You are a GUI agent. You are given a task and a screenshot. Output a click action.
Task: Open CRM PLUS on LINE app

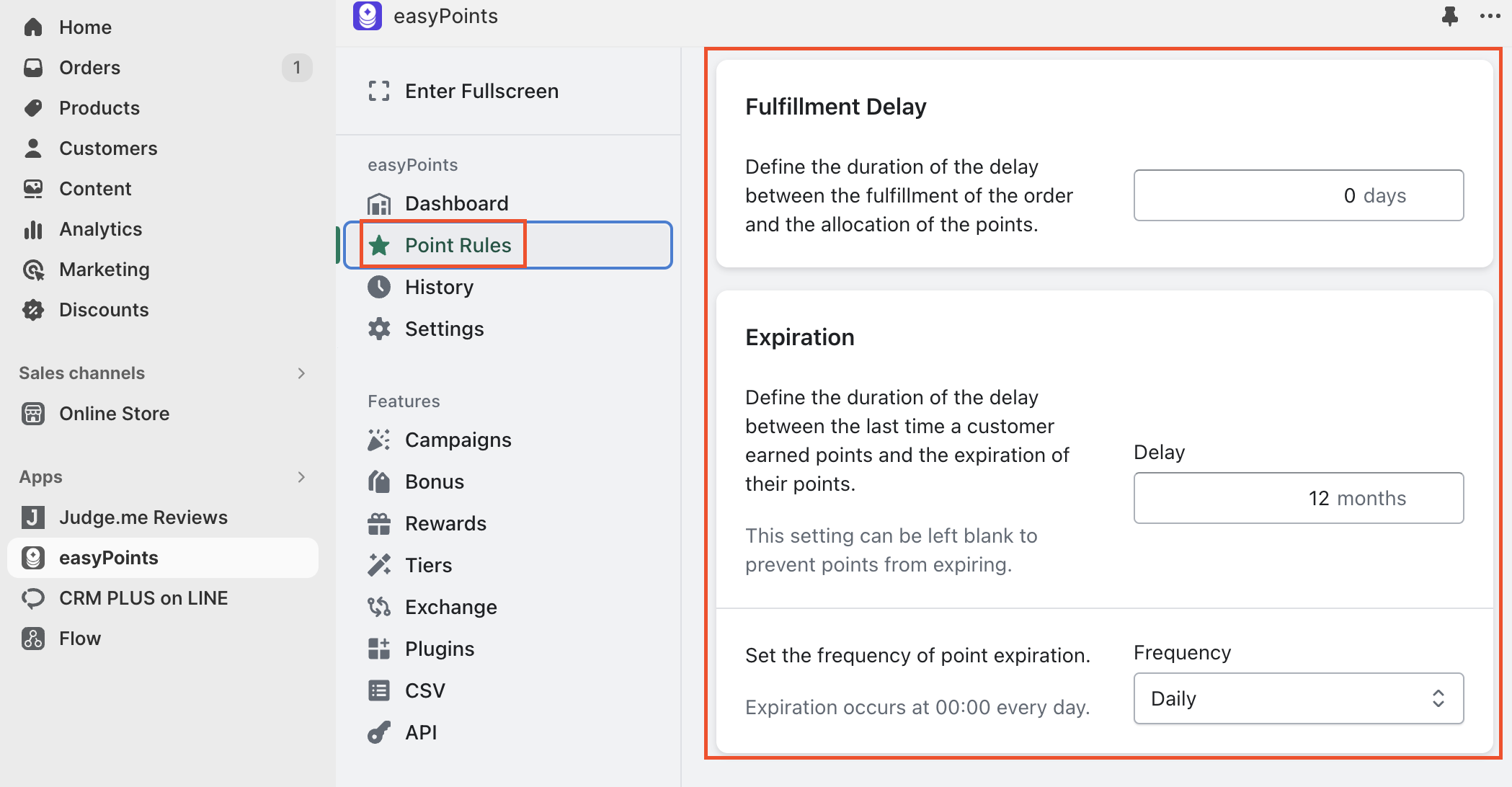143,598
